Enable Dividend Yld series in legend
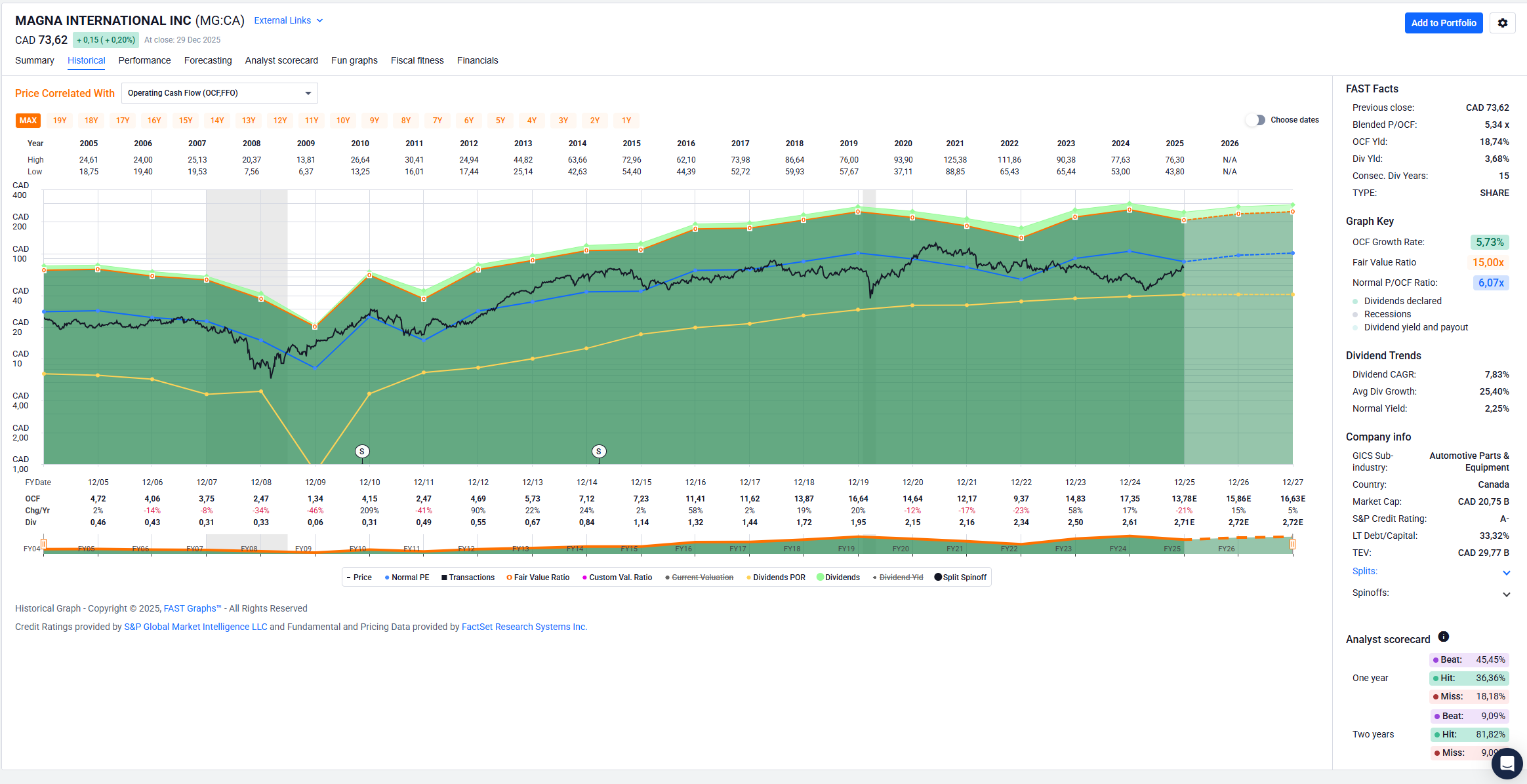The width and height of the screenshot is (1527, 784). point(901,578)
